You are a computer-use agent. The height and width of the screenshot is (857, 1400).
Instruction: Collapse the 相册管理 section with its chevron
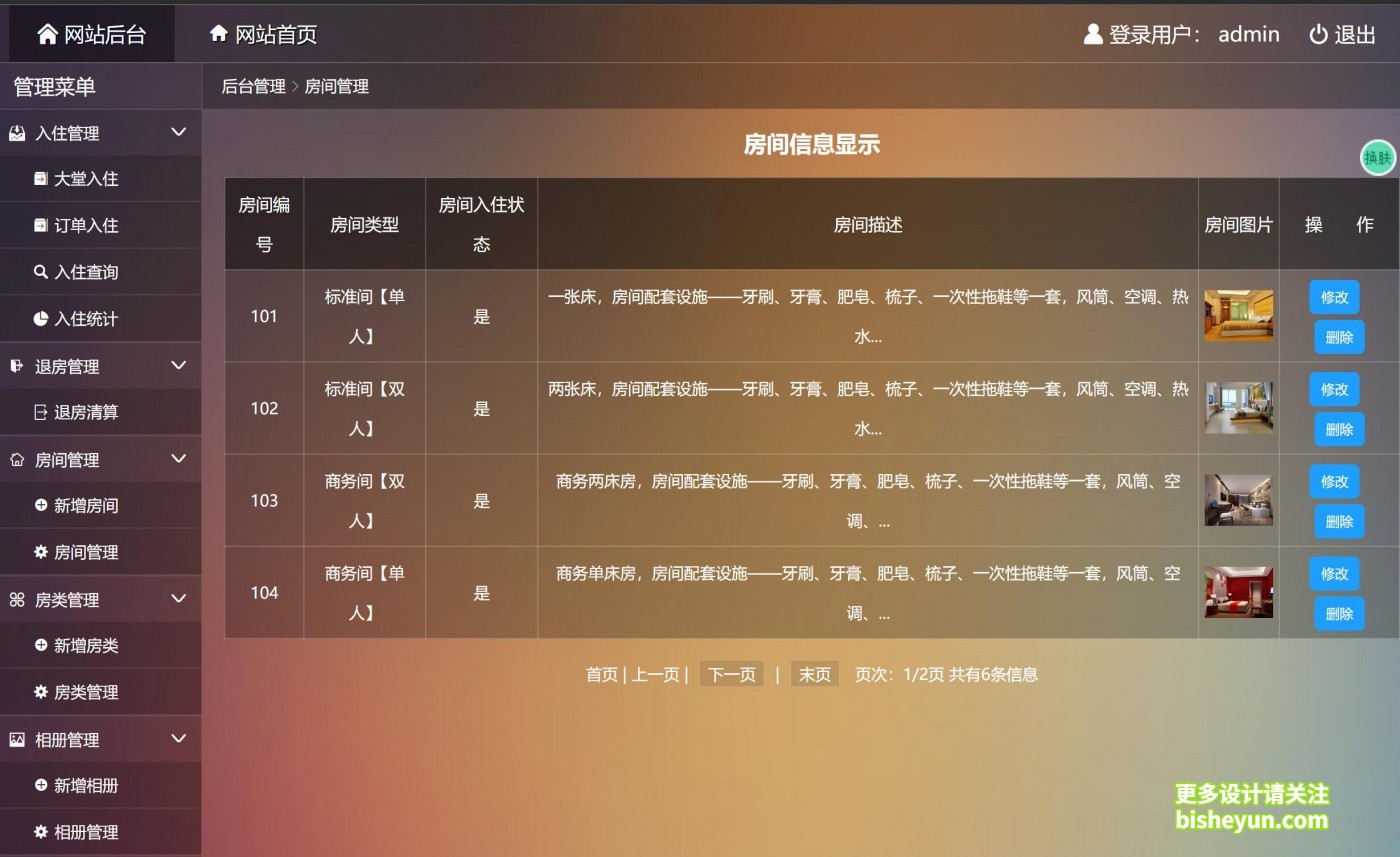coord(179,738)
